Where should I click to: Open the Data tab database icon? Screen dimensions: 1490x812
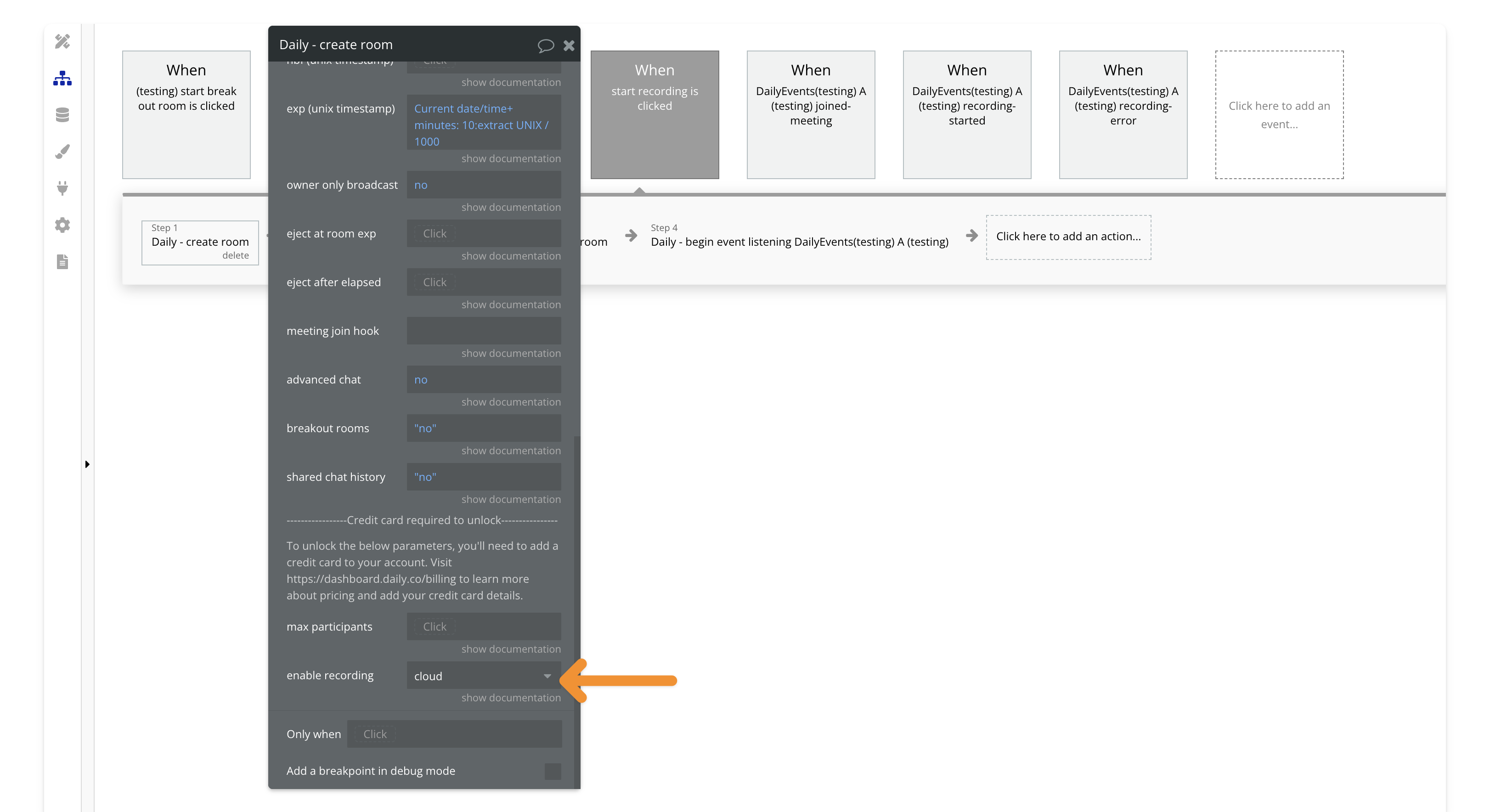(62, 114)
